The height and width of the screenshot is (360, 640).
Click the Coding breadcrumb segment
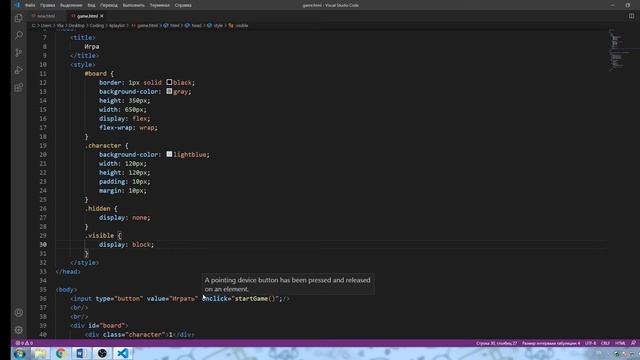point(97,25)
